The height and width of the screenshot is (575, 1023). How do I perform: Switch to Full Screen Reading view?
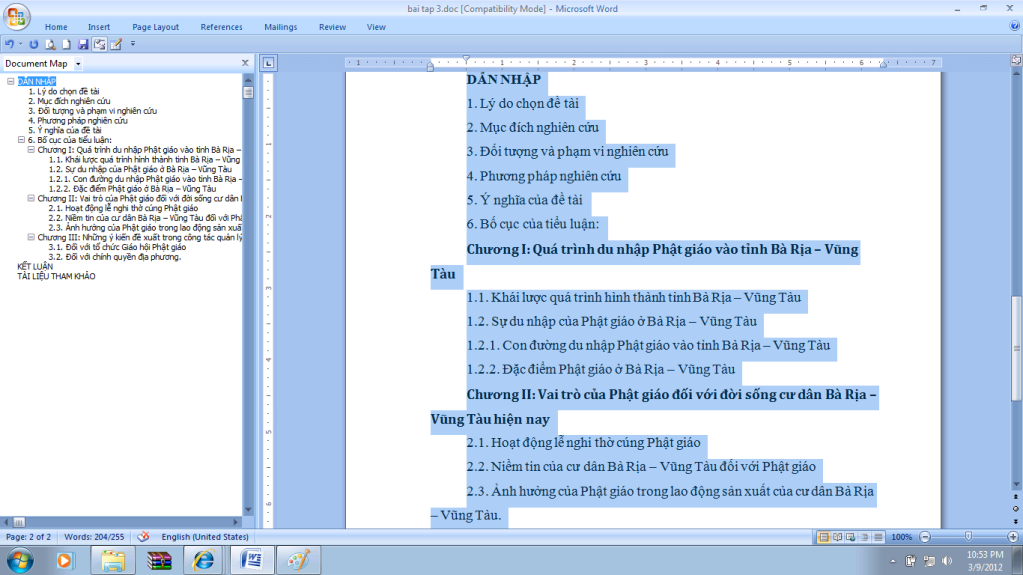point(838,537)
